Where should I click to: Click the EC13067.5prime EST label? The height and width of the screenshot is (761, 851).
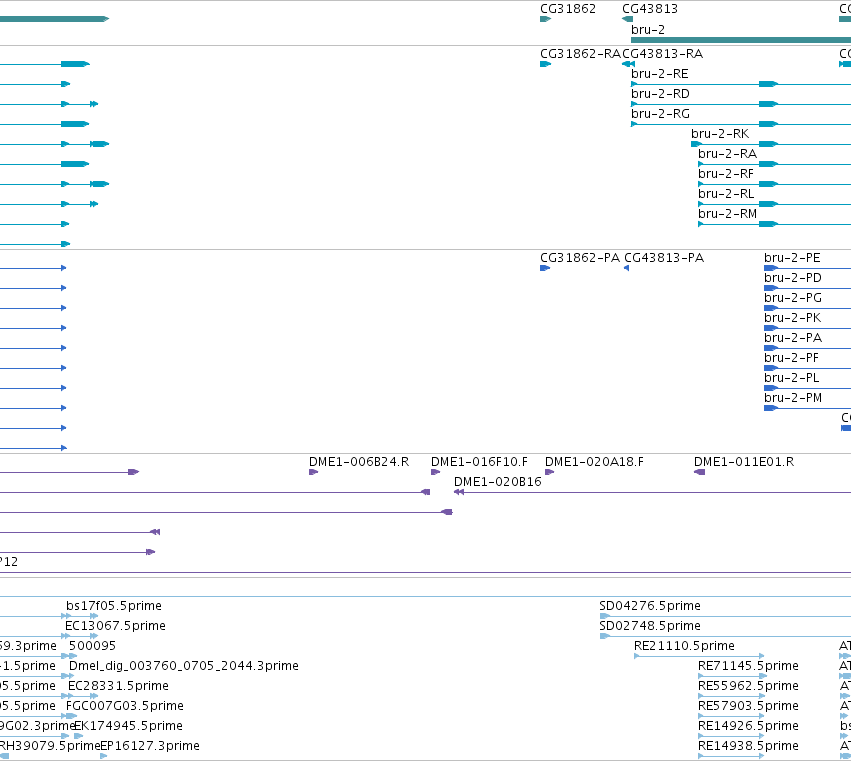click(x=115, y=626)
